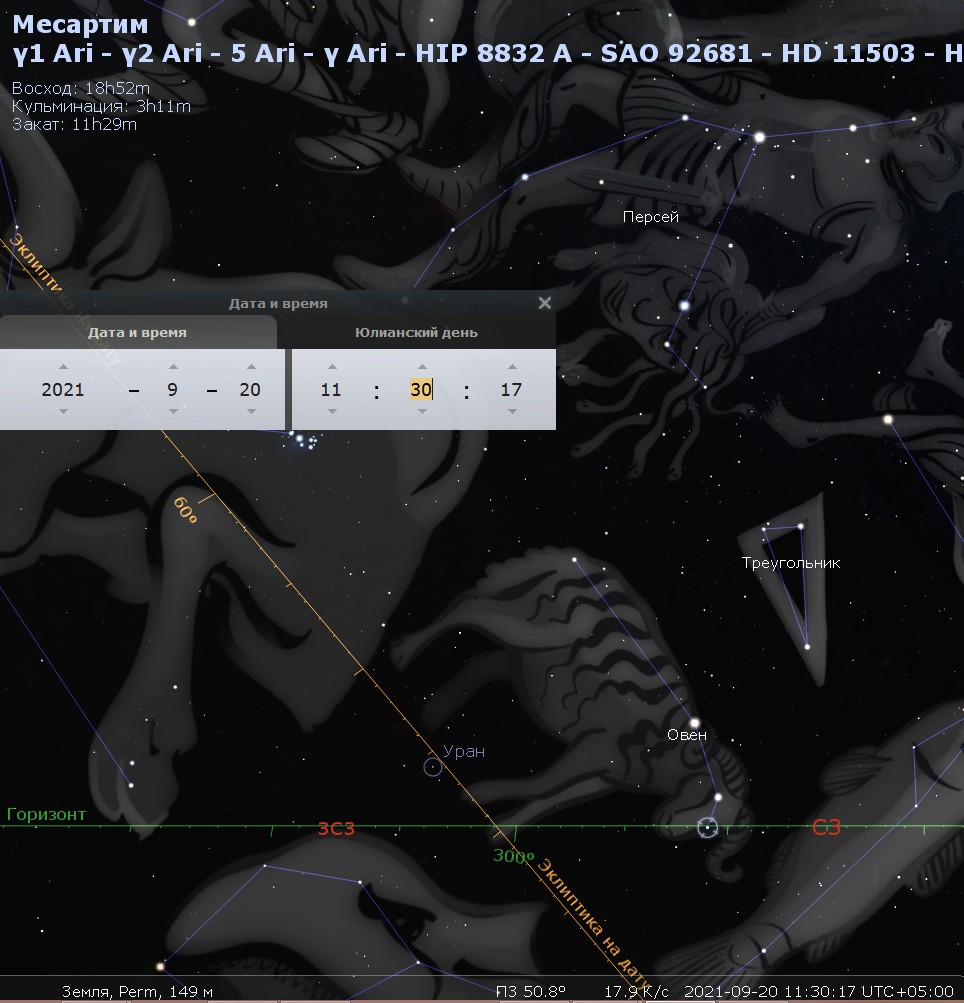
Task: Click the year field showing 2021
Action: pos(63,390)
